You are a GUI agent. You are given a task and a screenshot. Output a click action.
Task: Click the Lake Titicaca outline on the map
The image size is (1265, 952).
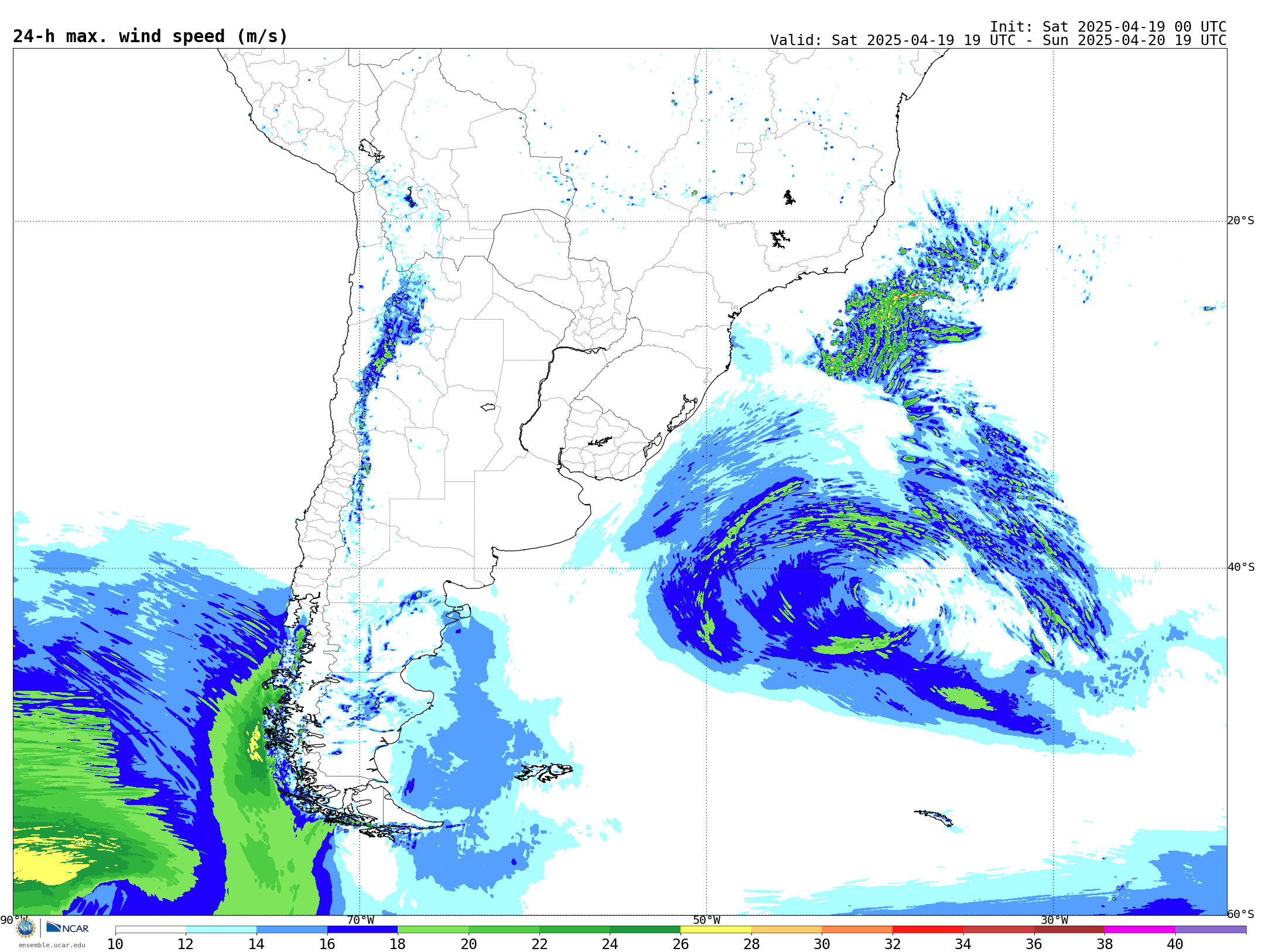(371, 150)
